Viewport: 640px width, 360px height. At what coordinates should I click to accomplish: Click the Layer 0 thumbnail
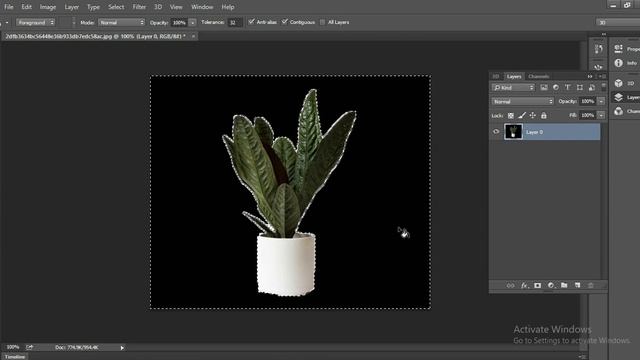pos(513,132)
